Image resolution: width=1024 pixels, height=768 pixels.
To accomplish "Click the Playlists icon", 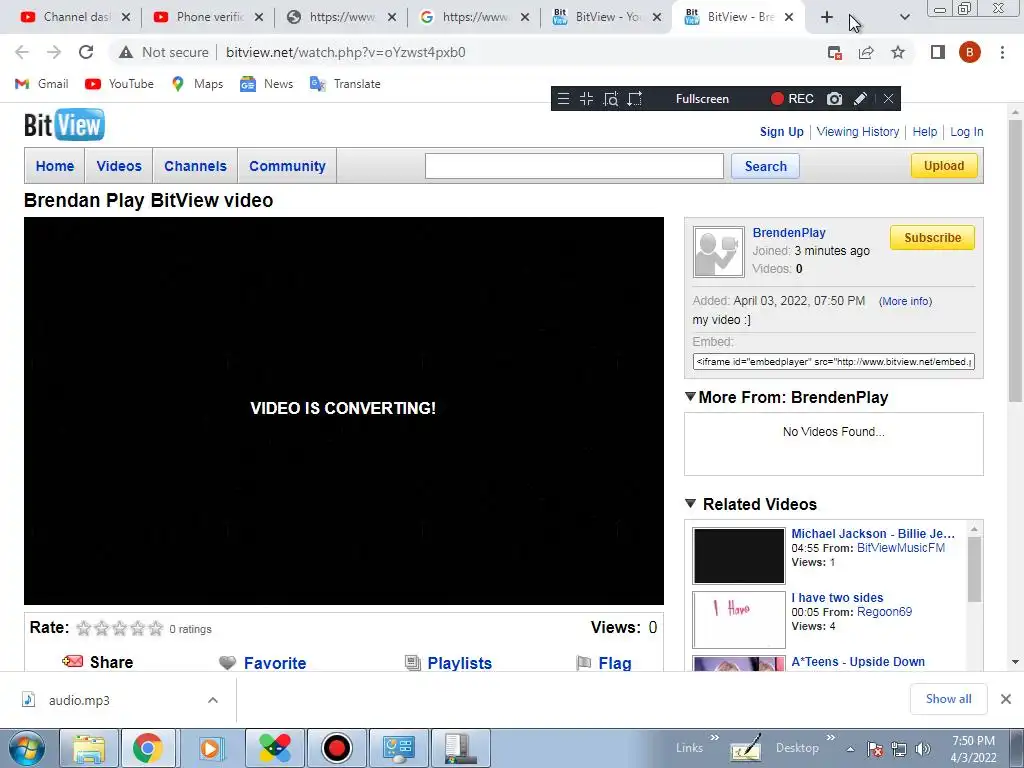I will click(x=413, y=663).
